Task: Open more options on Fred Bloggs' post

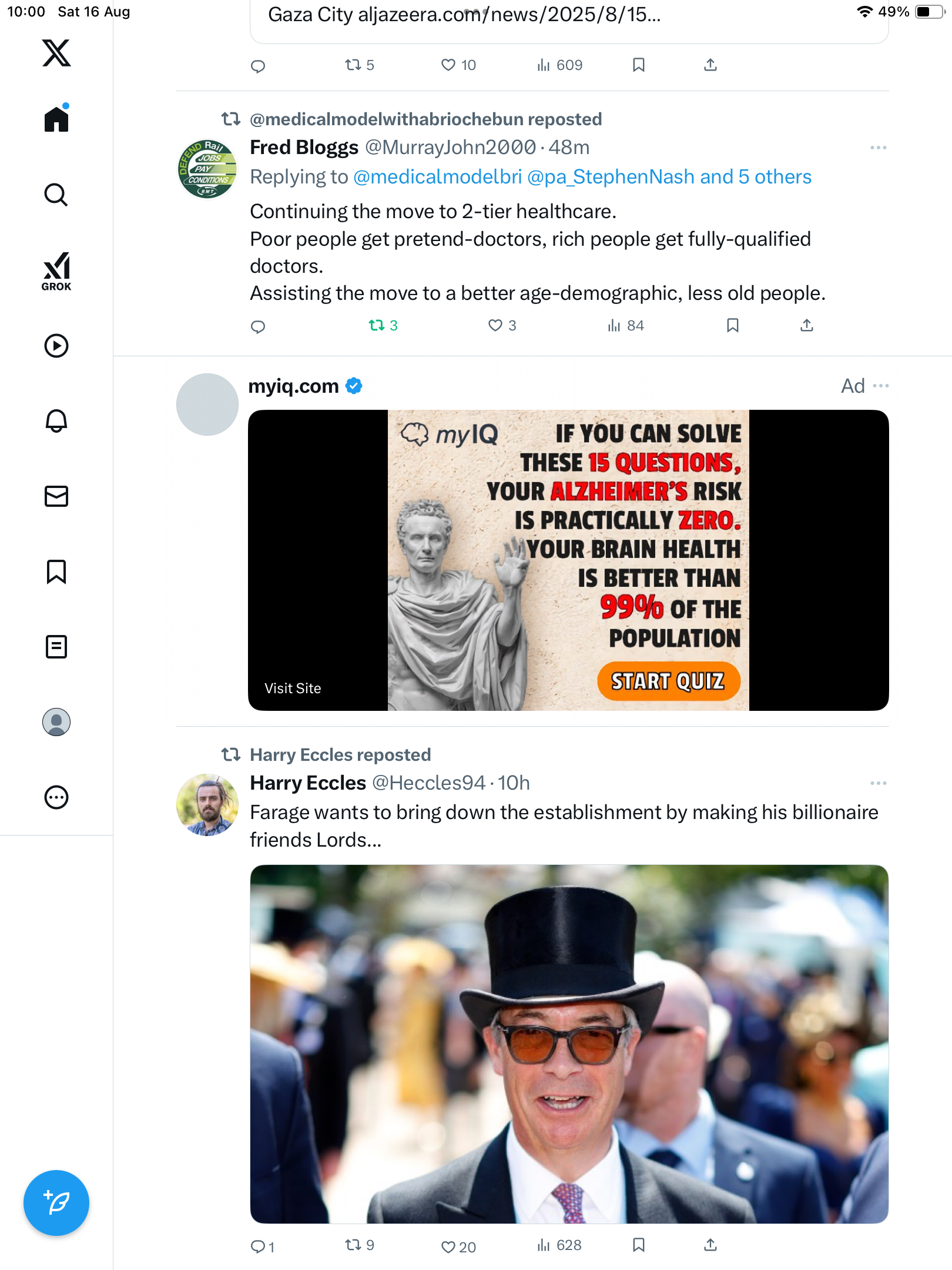Action: pyautogui.click(x=878, y=148)
